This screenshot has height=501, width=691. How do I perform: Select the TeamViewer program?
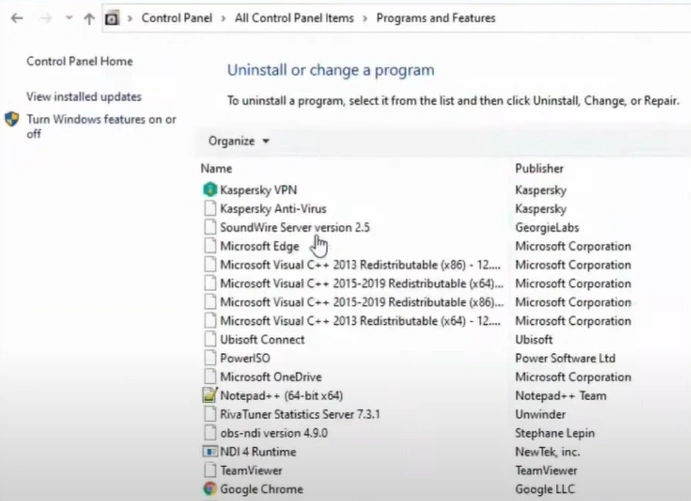251,471
